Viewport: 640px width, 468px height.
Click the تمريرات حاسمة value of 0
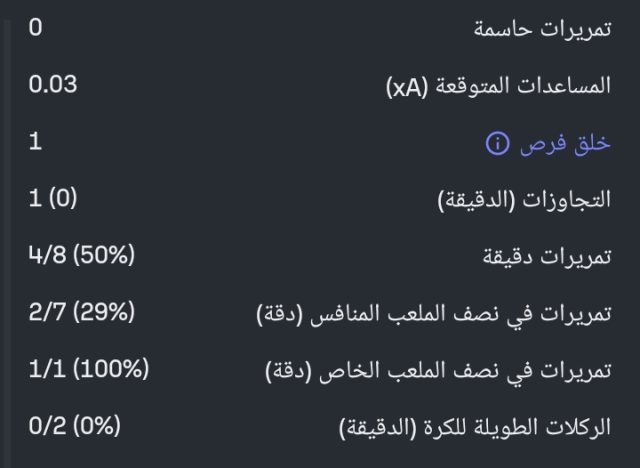pos(35,27)
